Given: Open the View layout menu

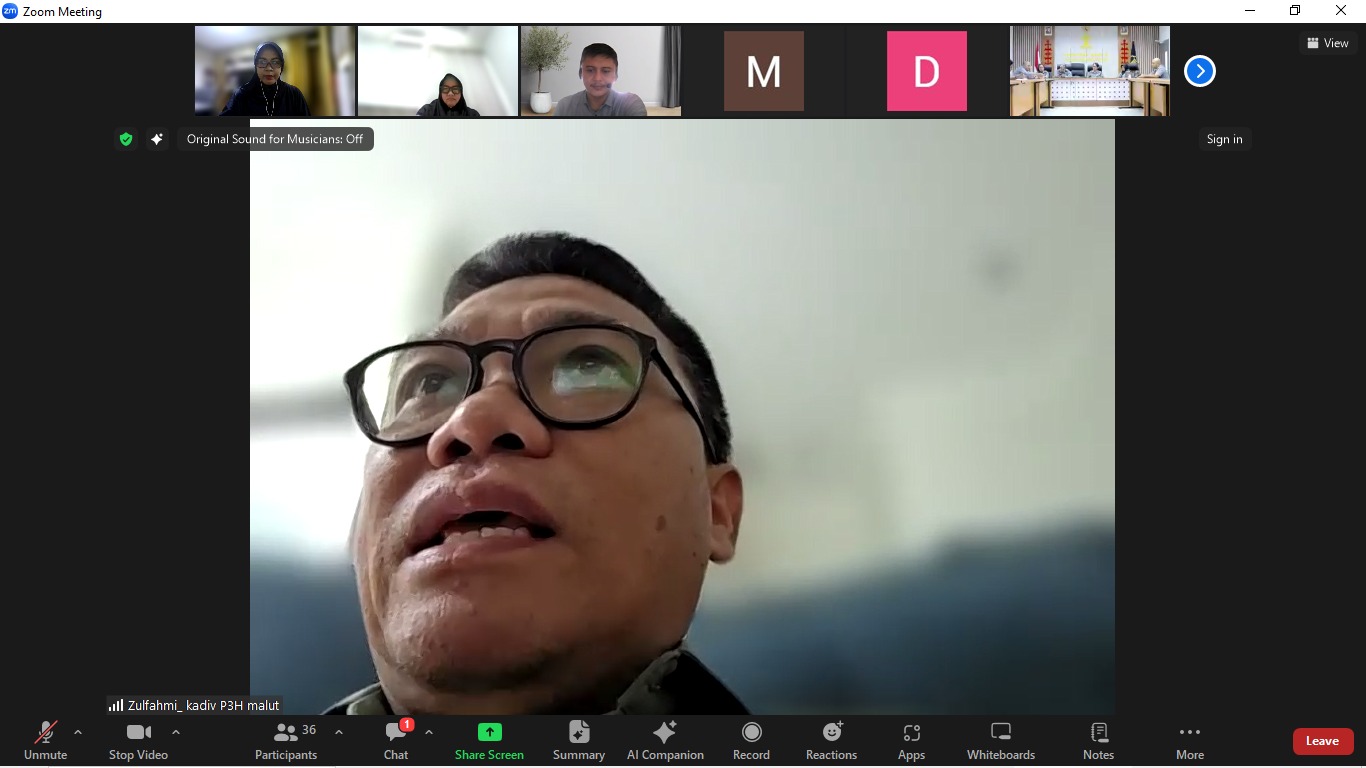Looking at the screenshot, I should coord(1327,43).
